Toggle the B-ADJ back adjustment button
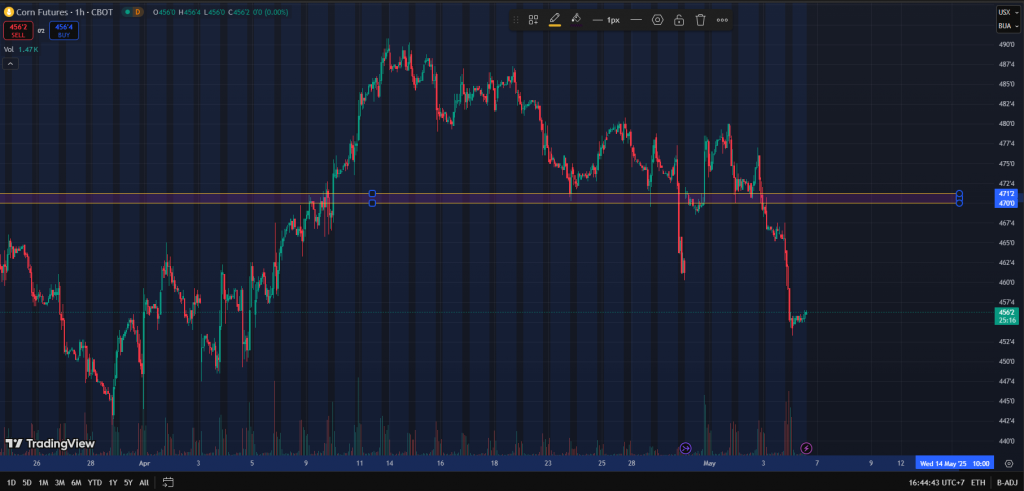 pyautogui.click(x=1006, y=483)
